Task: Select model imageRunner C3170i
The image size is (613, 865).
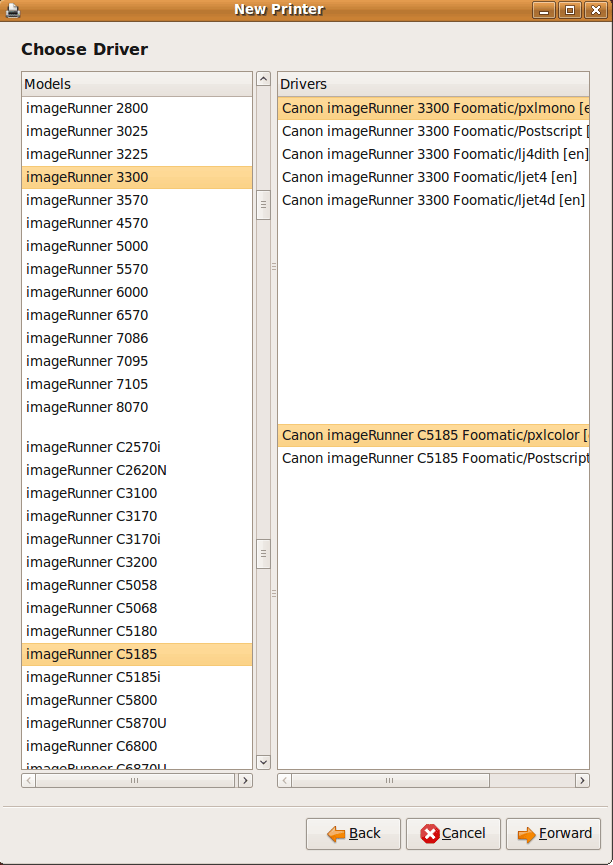Action: pos(137,539)
